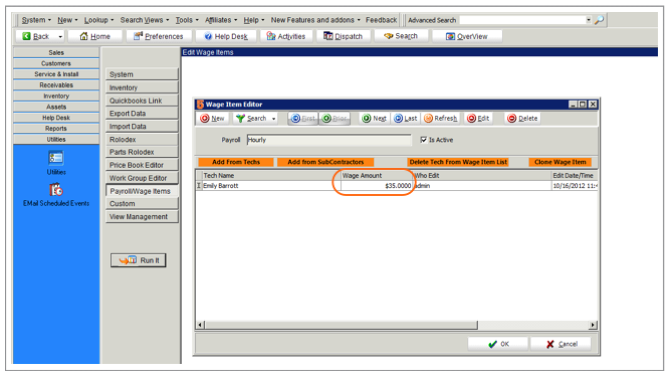Click the Feedback menu item
Image resolution: width=671 pixels, height=376 pixels.
click(x=381, y=20)
